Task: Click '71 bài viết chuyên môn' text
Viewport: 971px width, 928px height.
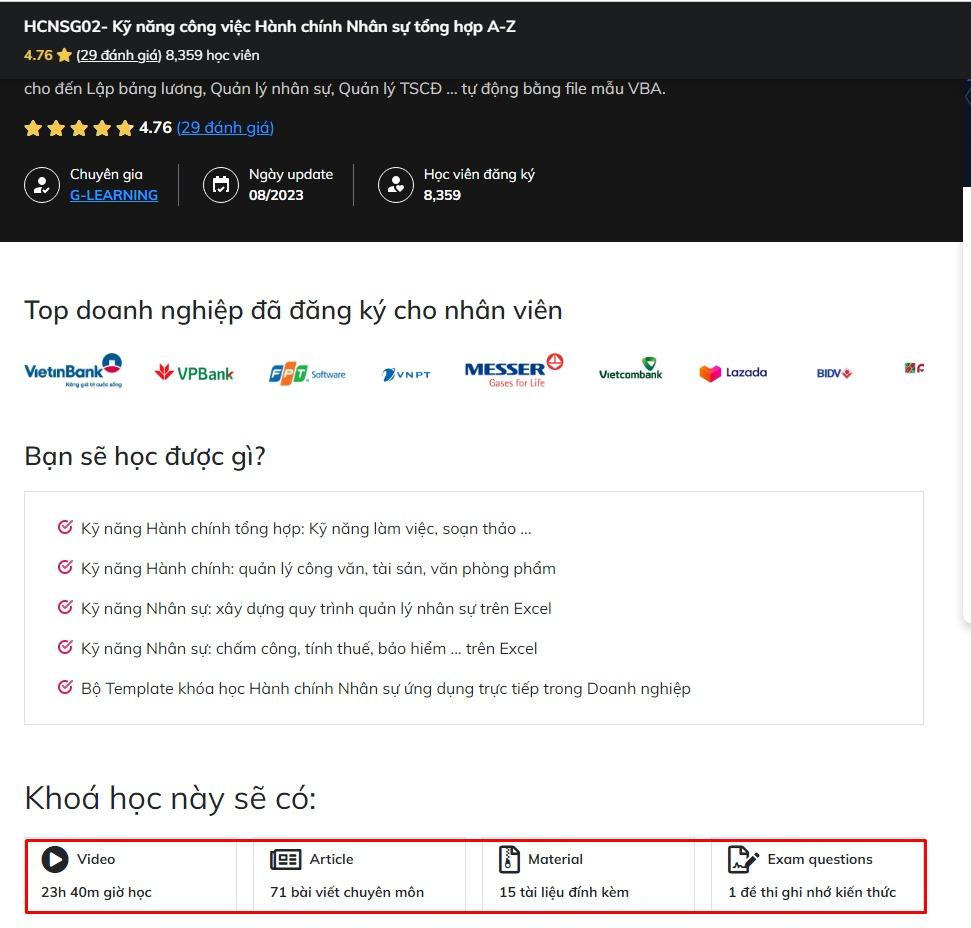Action: pos(347,892)
